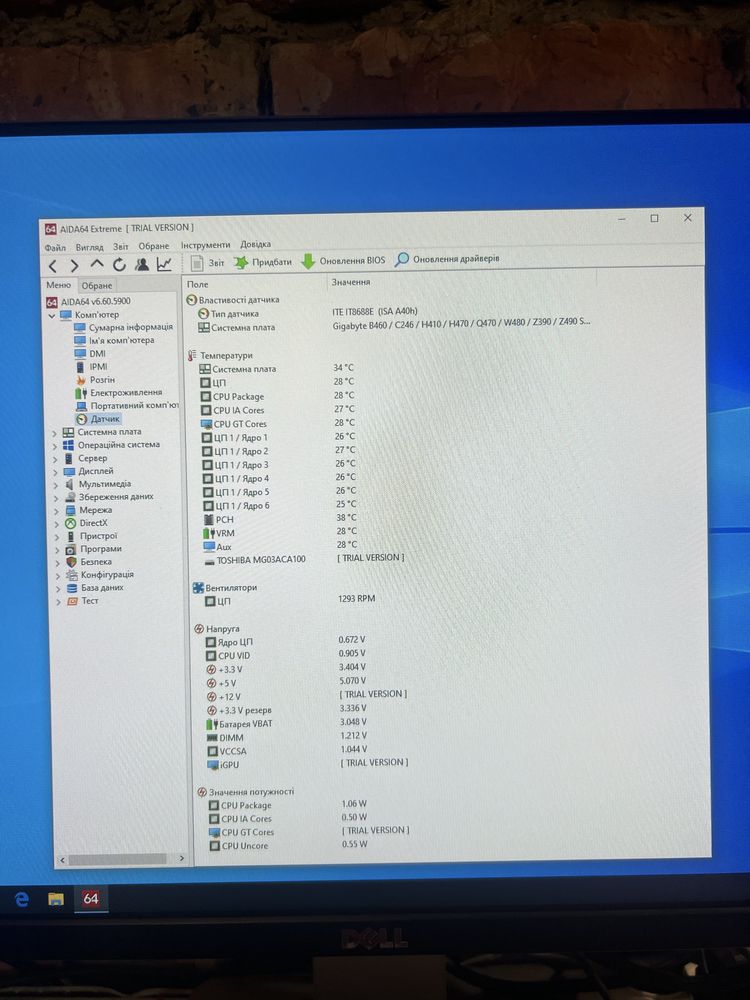Select Сумарна інформація in tree
Image resolution: width=750 pixels, height=1000 pixels.
click(x=123, y=327)
